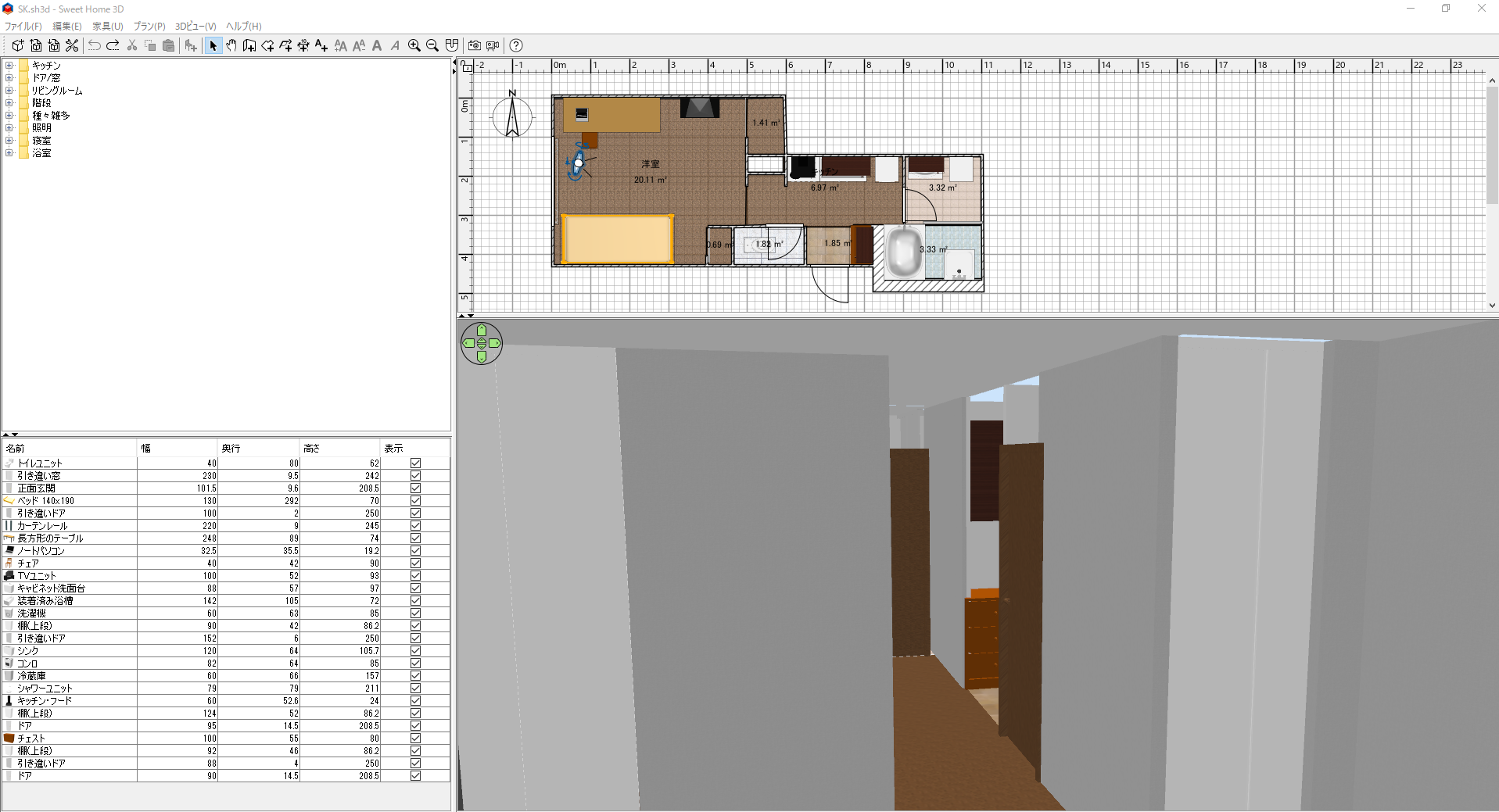Activate the hand pan tool
The width and height of the screenshot is (1499, 812).
231,45
